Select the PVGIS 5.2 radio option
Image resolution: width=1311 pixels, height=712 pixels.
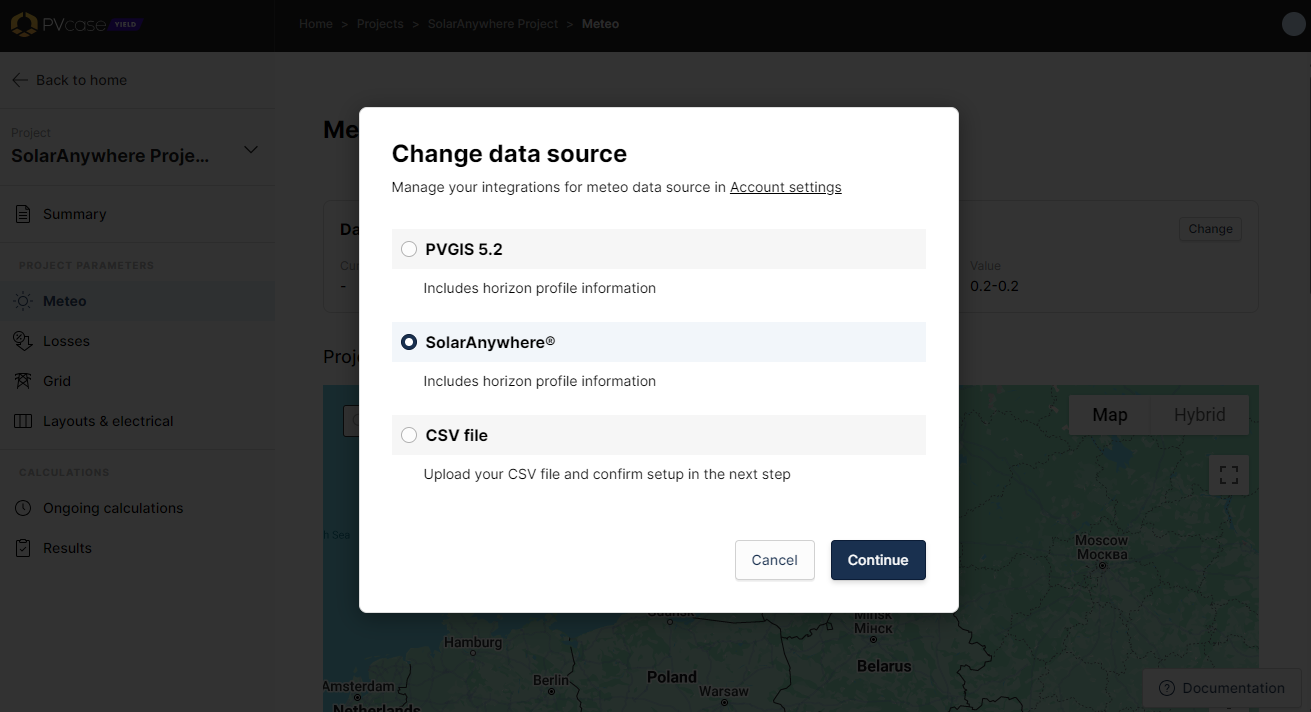coord(409,249)
